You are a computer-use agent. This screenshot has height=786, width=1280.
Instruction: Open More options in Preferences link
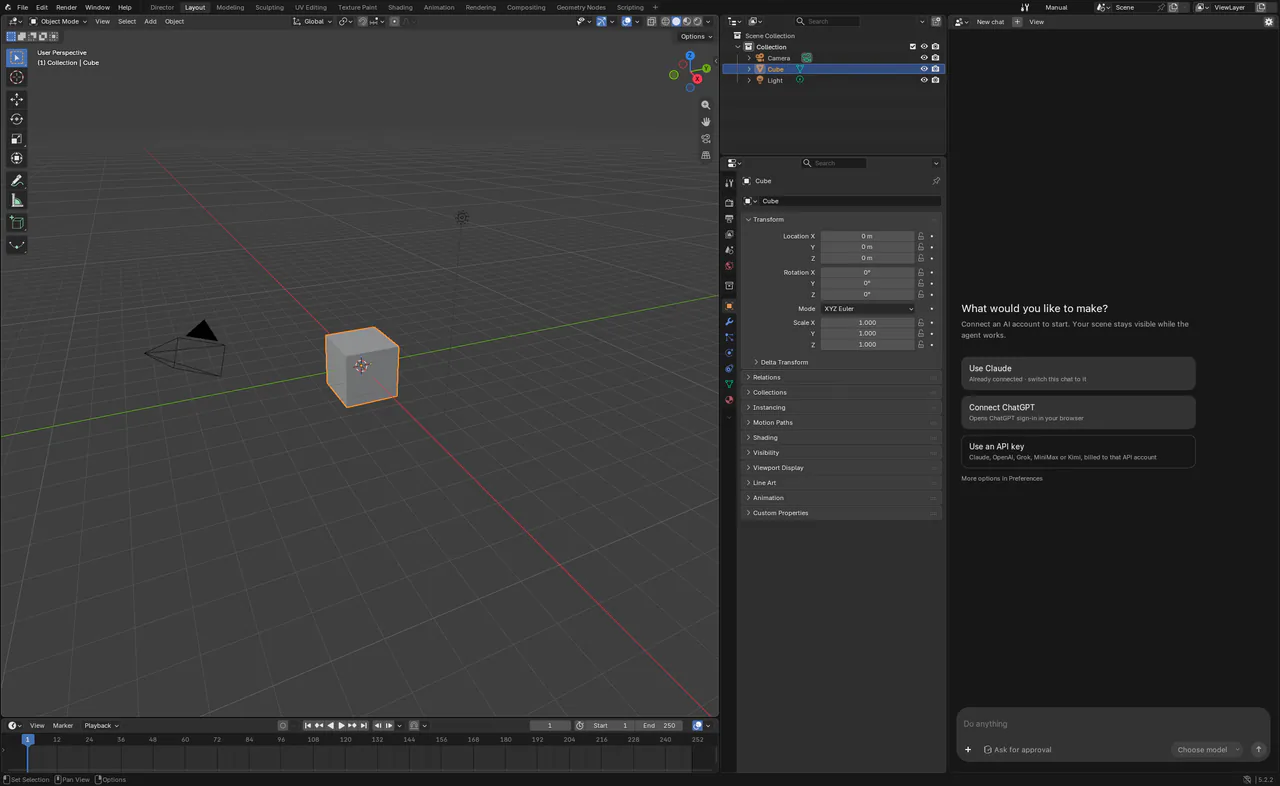pyautogui.click(x=1002, y=479)
